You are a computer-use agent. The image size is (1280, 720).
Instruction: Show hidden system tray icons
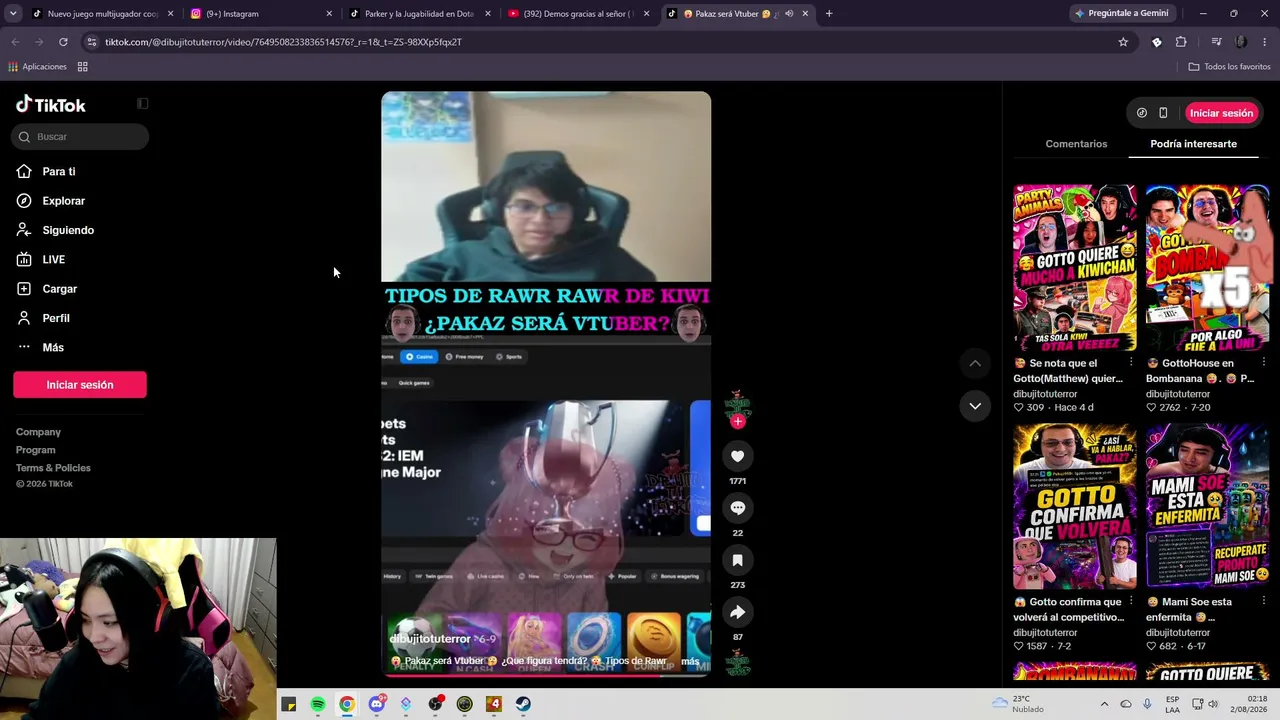(1104, 704)
